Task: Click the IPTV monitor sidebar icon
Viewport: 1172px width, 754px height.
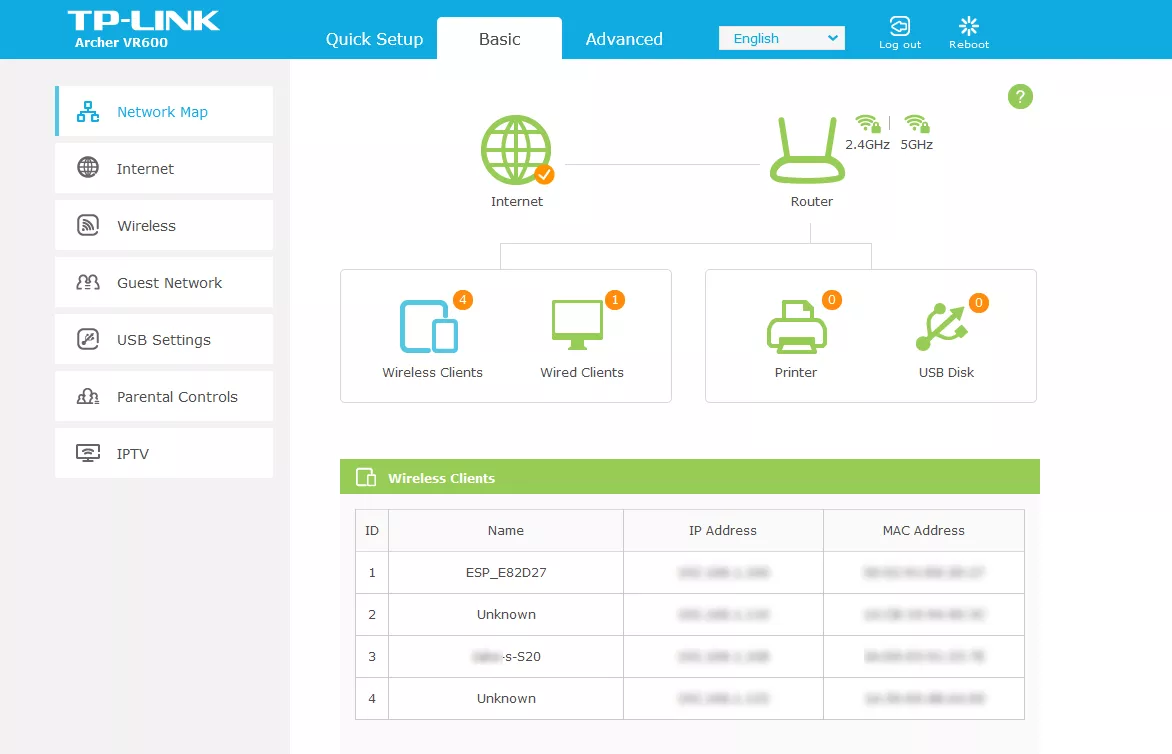Action: (88, 453)
